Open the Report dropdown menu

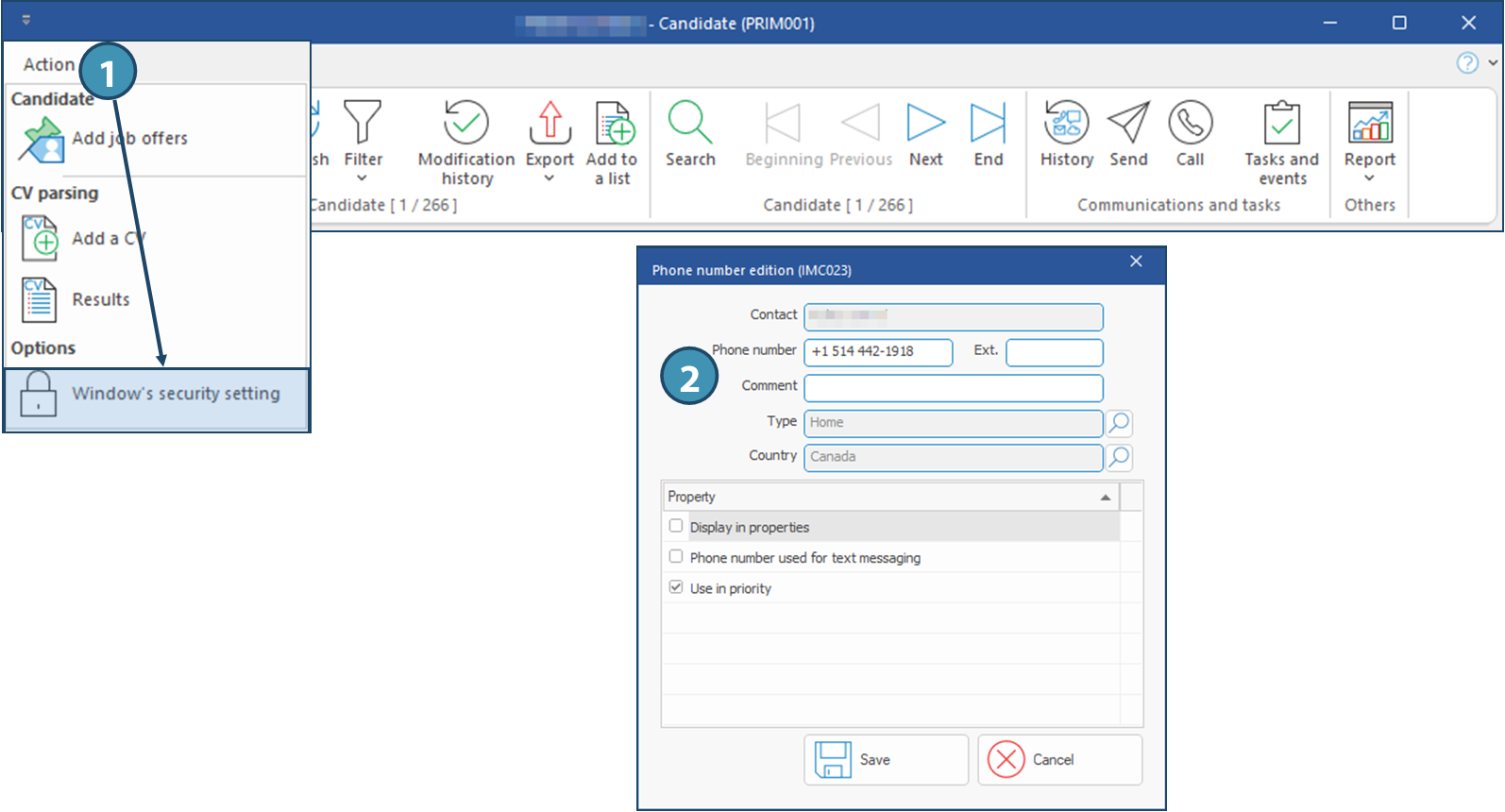(x=1369, y=178)
